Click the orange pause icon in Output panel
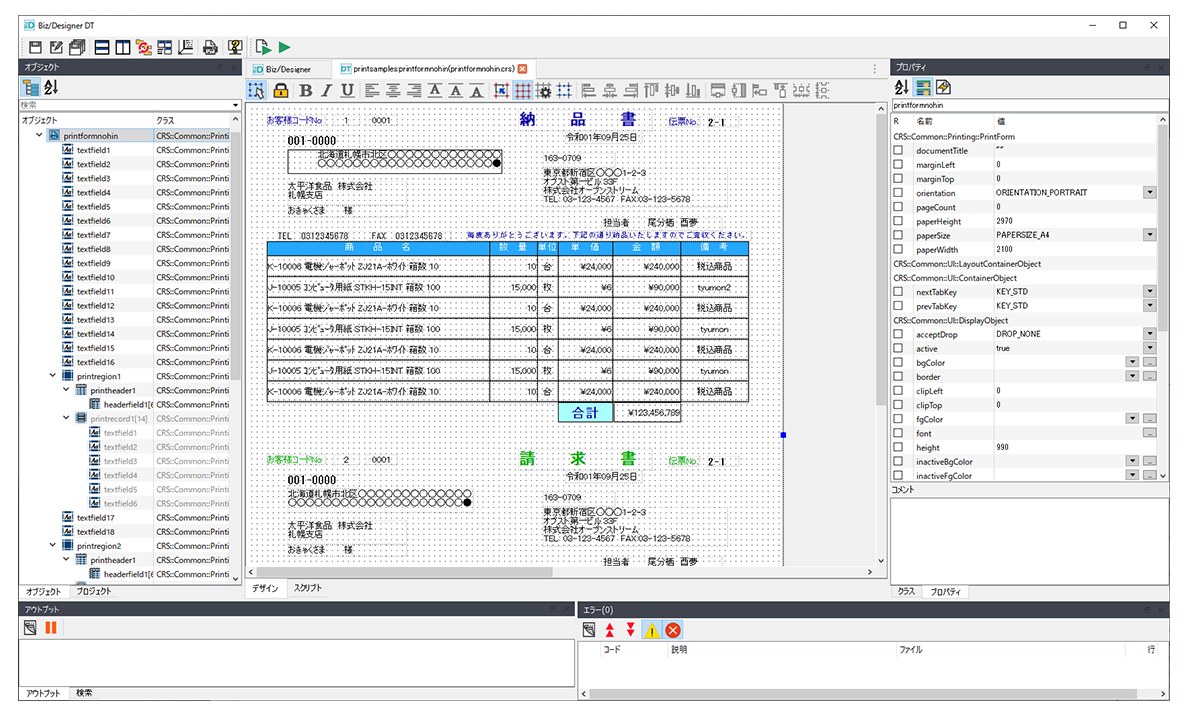Screen dimensions: 1190x719 click(51, 628)
